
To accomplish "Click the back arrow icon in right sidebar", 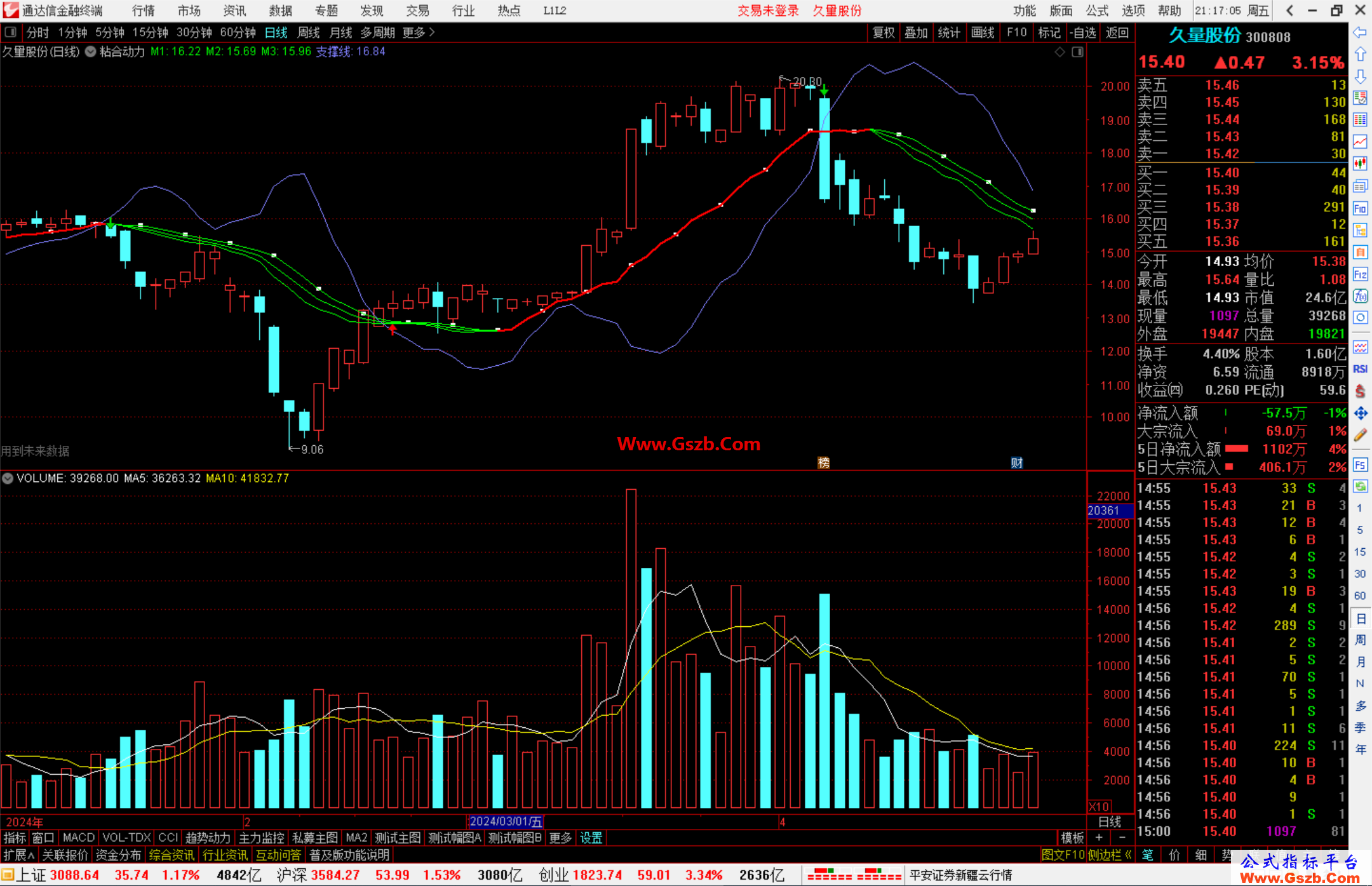I will tap(1360, 32).
